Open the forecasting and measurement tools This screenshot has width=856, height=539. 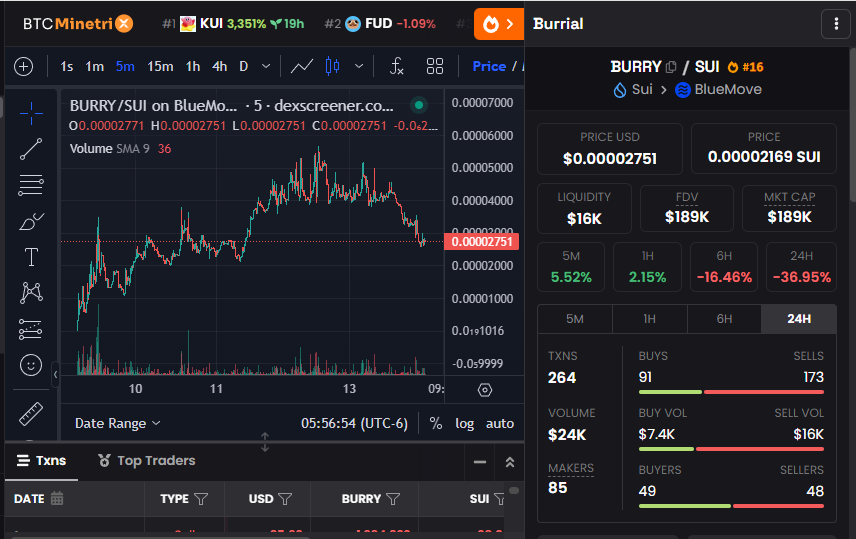click(31, 329)
